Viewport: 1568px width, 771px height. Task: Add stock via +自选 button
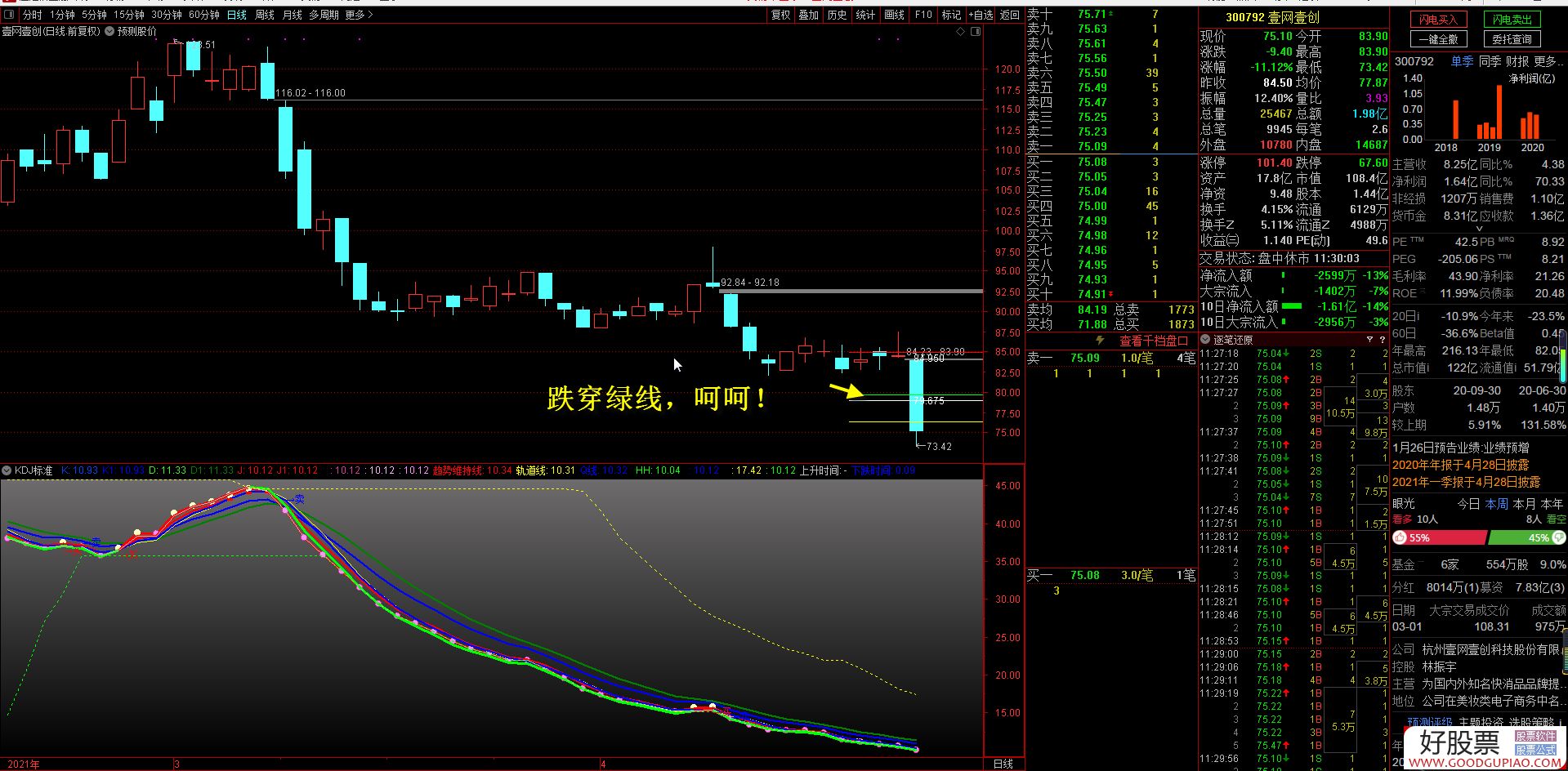coord(981,15)
